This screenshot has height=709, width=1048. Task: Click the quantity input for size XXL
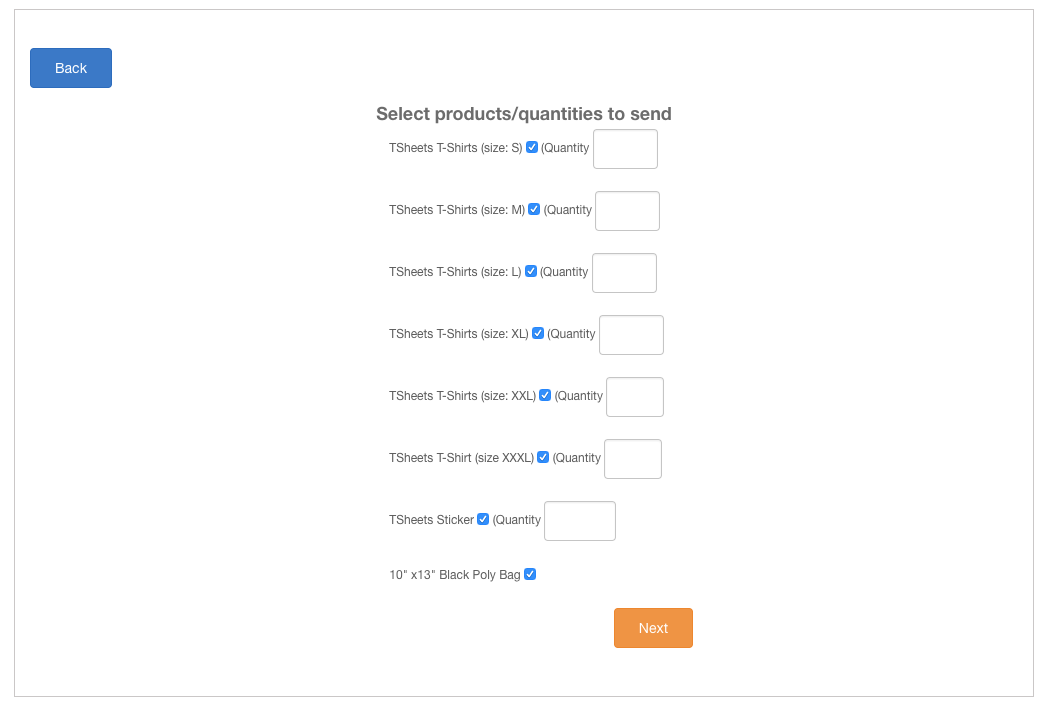tap(635, 397)
